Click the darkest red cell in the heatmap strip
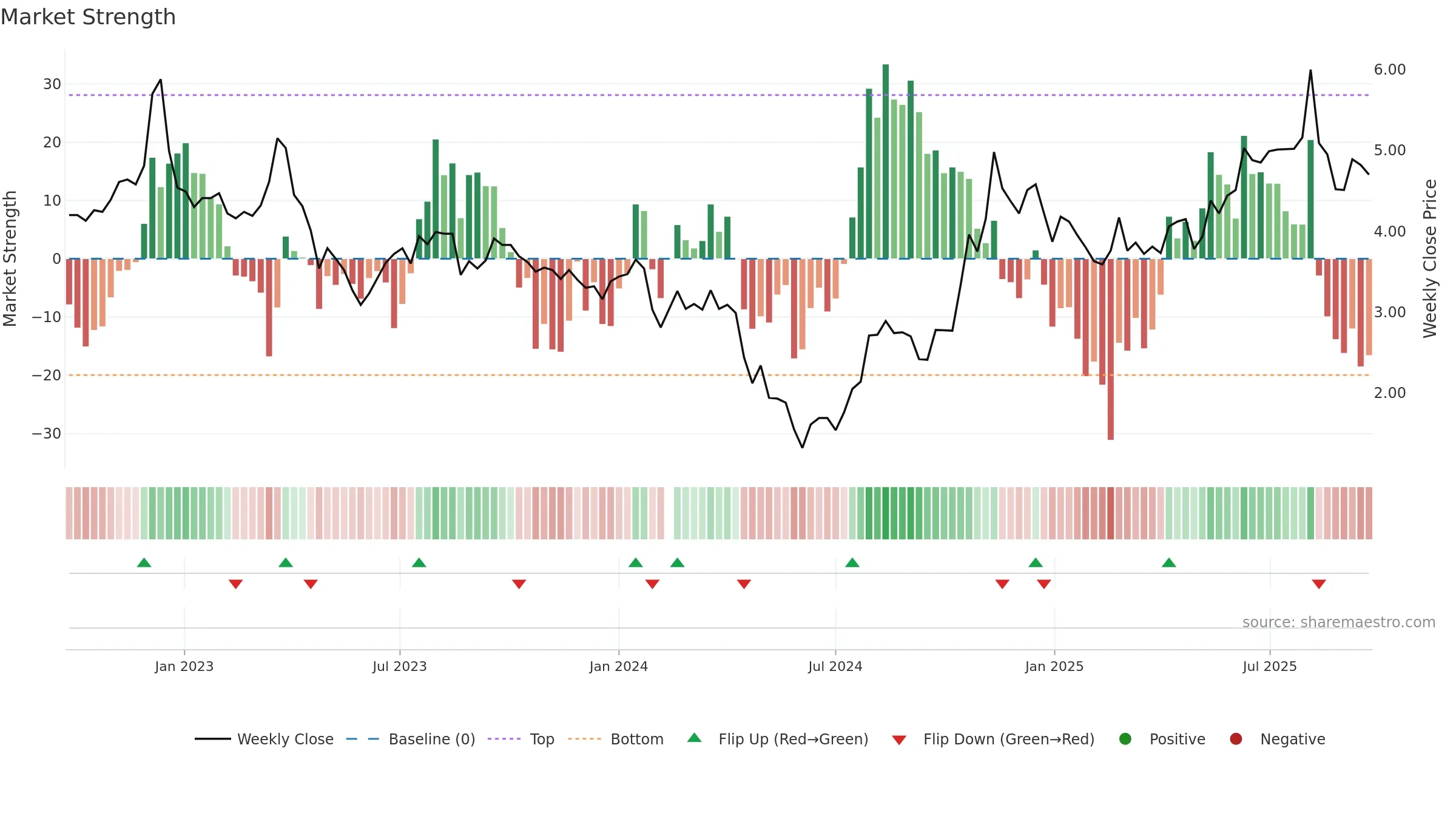The image size is (1456, 819). [x=1111, y=513]
